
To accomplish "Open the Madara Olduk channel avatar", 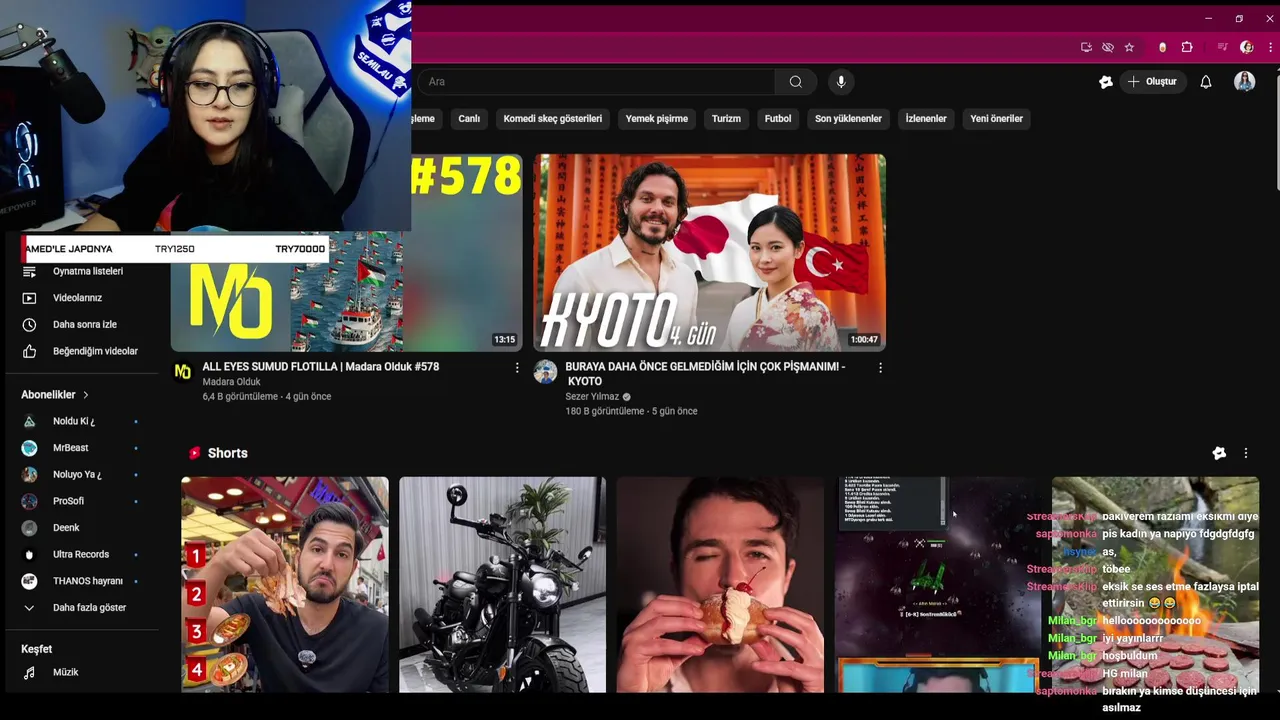I will pos(182,372).
